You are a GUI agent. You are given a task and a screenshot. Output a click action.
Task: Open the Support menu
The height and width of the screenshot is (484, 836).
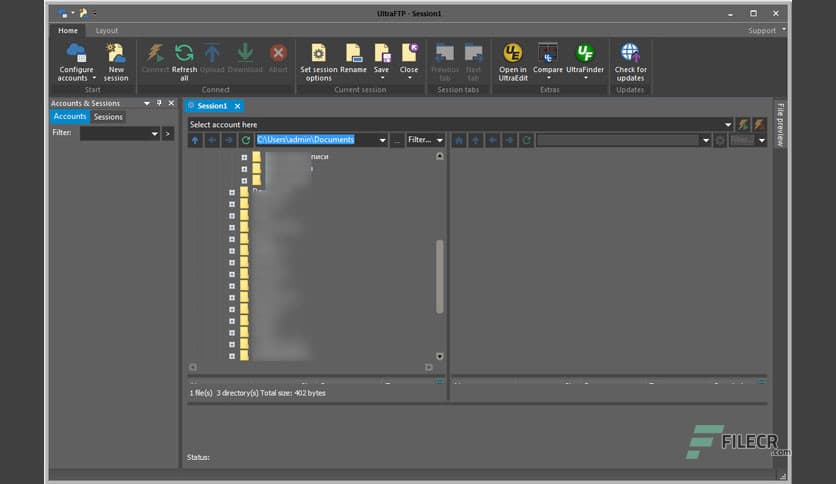(x=765, y=31)
